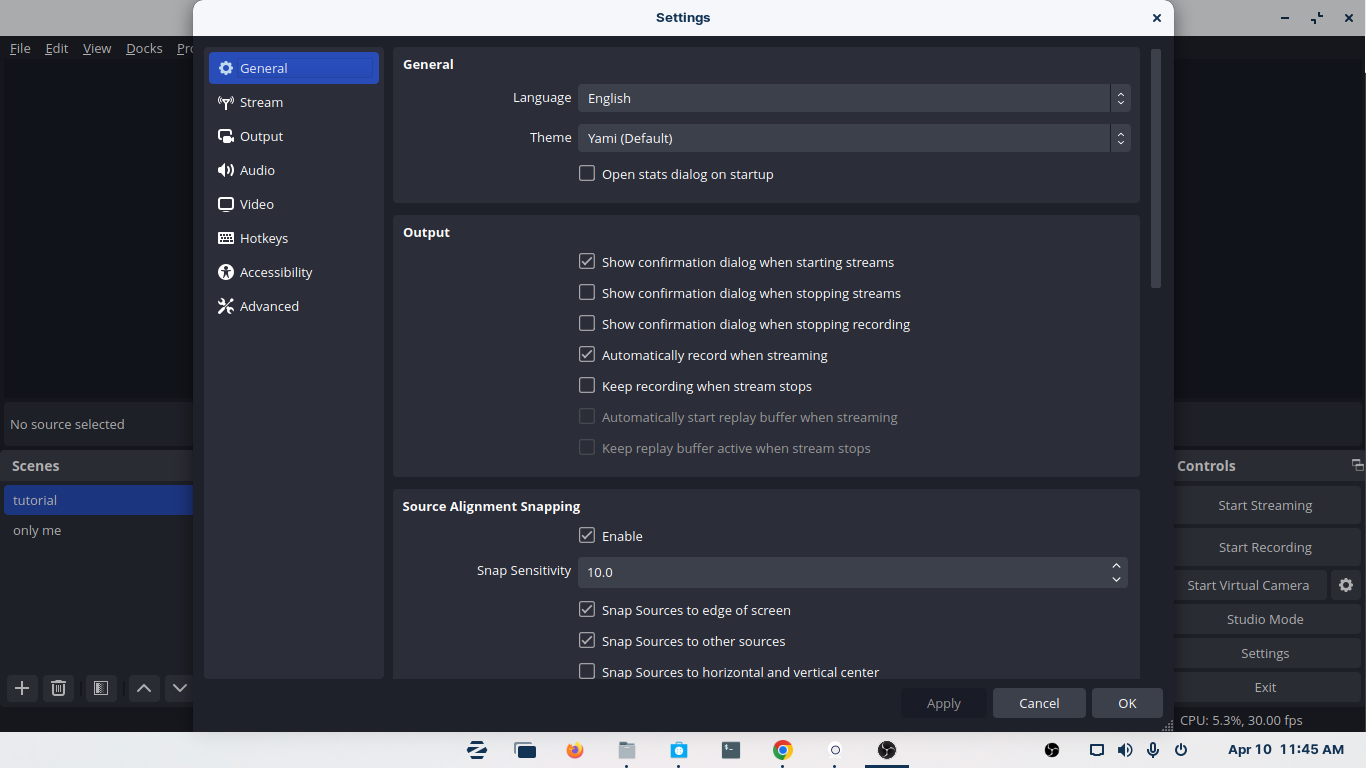Image resolution: width=1366 pixels, height=768 pixels.
Task: Check Open stats dialog on startup
Action: [x=587, y=173]
